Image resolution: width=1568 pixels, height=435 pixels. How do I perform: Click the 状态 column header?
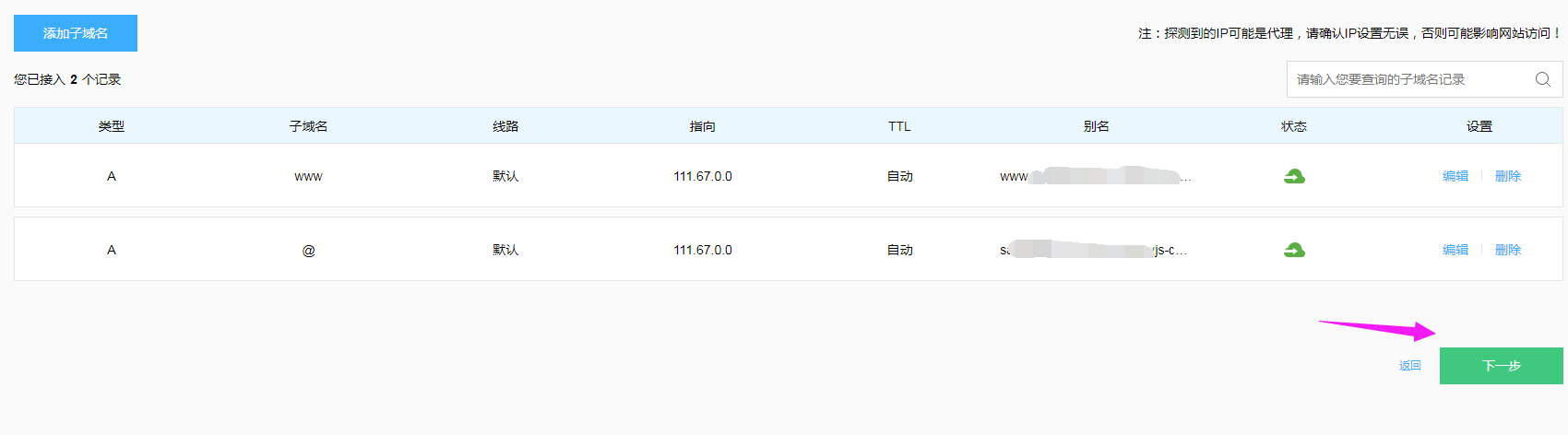point(1293,126)
